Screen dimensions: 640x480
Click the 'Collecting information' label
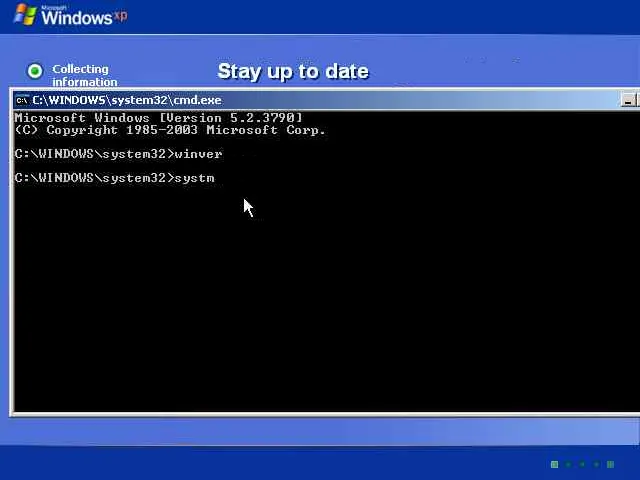click(x=84, y=75)
